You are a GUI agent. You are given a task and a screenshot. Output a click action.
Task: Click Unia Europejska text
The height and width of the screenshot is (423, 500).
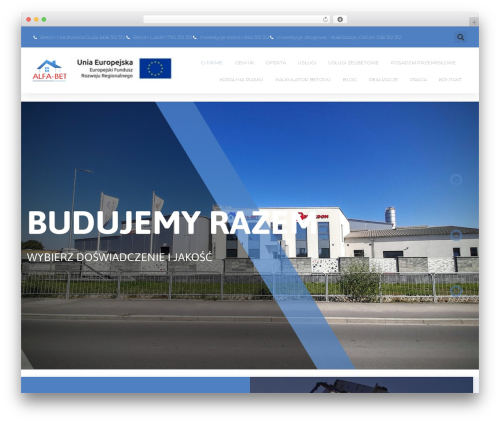pos(105,62)
